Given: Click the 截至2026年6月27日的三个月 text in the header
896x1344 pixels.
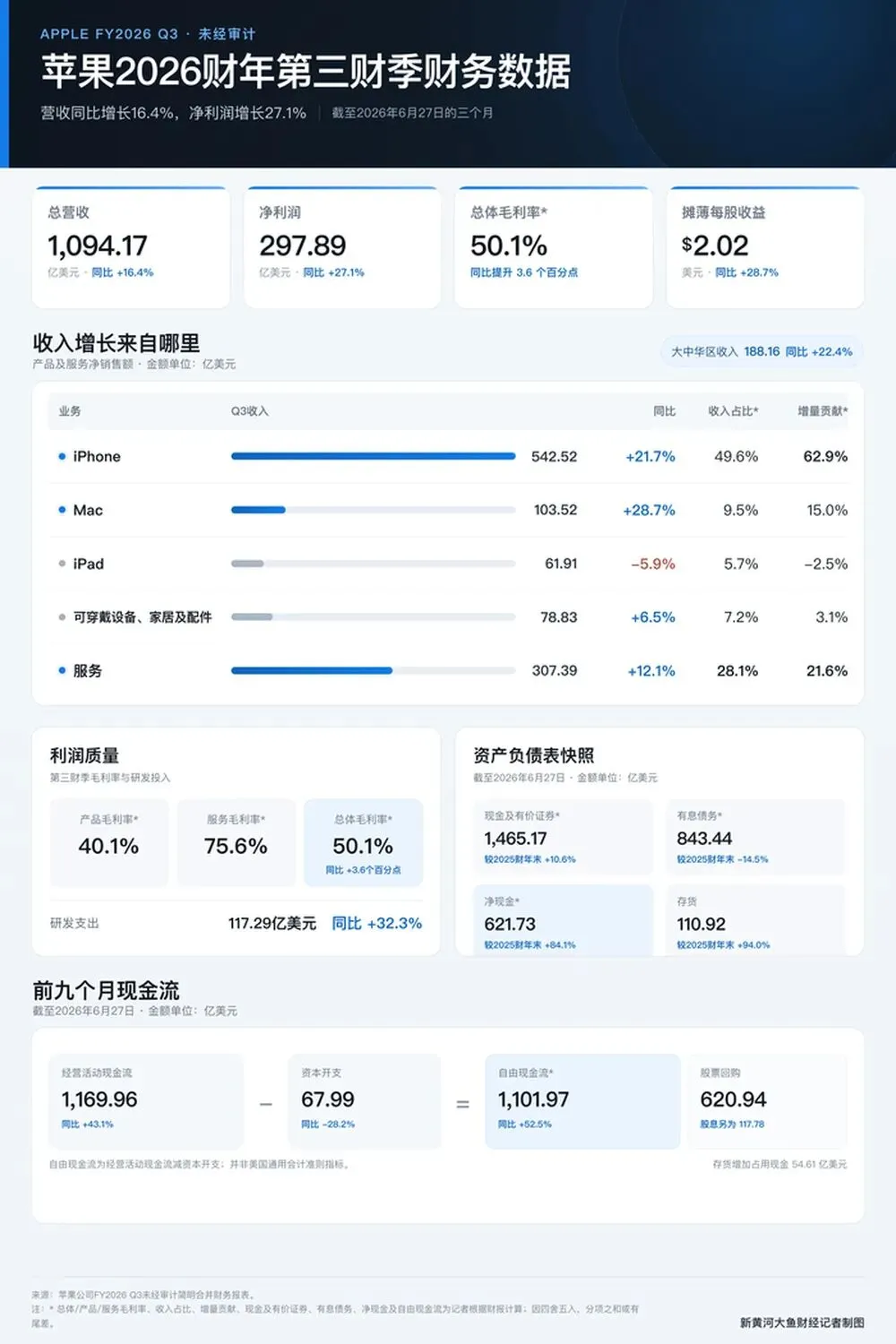Looking at the screenshot, I should pyautogui.click(x=412, y=113).
